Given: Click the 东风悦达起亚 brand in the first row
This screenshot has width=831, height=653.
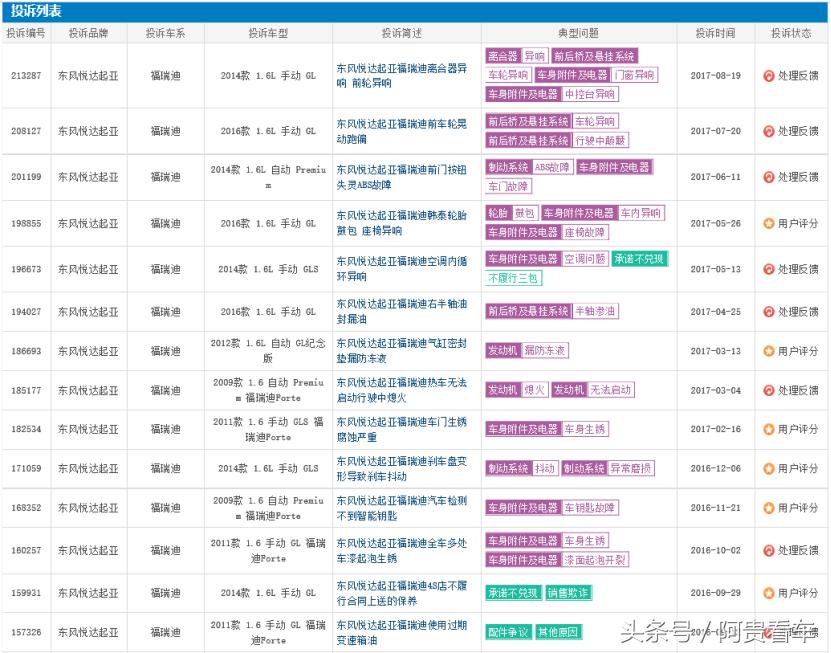Looking at the screenshot, I should [88, 72].
